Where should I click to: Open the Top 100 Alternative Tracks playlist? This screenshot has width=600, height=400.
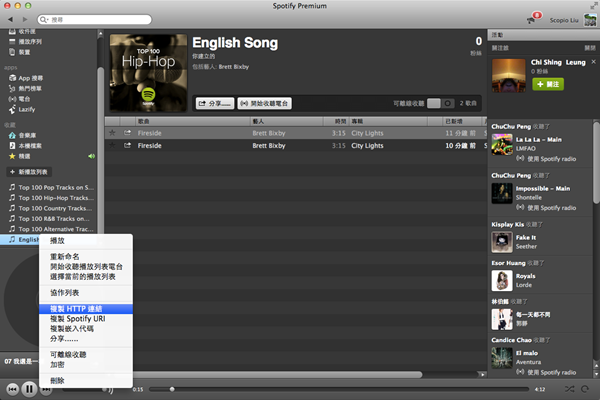51,229
